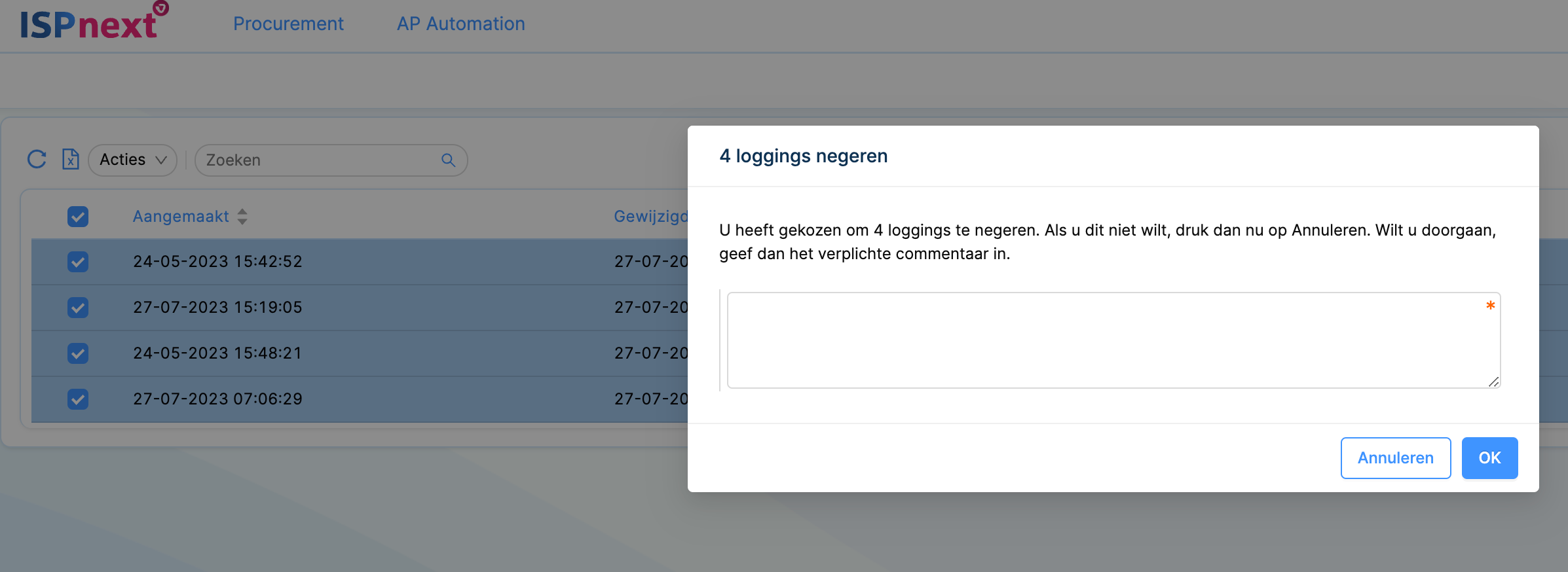Click the ISPnext logo
1568x572 pixels.
[x=93, y=22]
